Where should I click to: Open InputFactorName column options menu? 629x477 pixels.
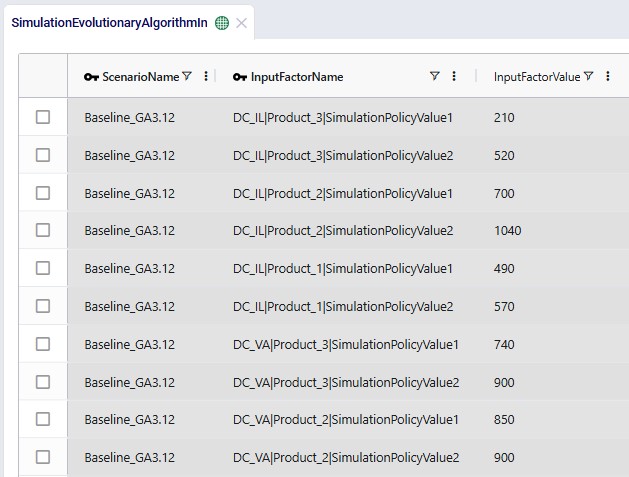pyautogui.click(x=454, y=76)
